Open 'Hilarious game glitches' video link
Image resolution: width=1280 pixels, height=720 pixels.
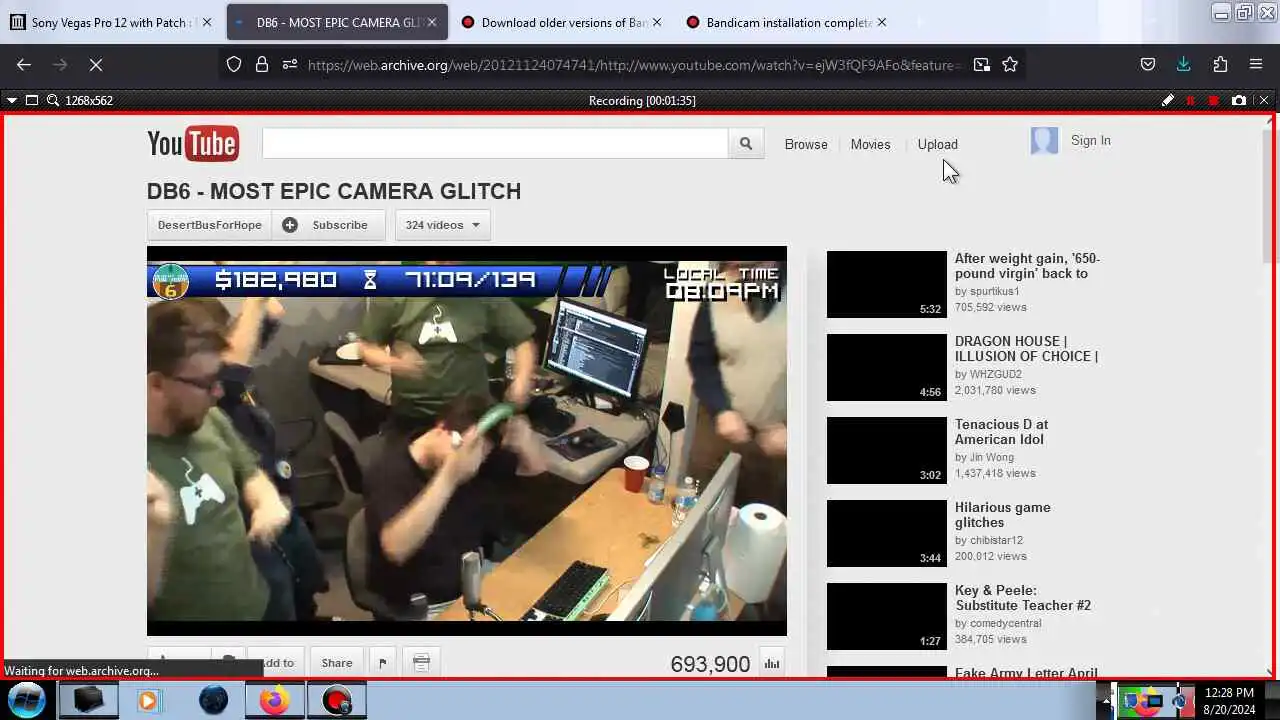click(x=1003, y=515)
